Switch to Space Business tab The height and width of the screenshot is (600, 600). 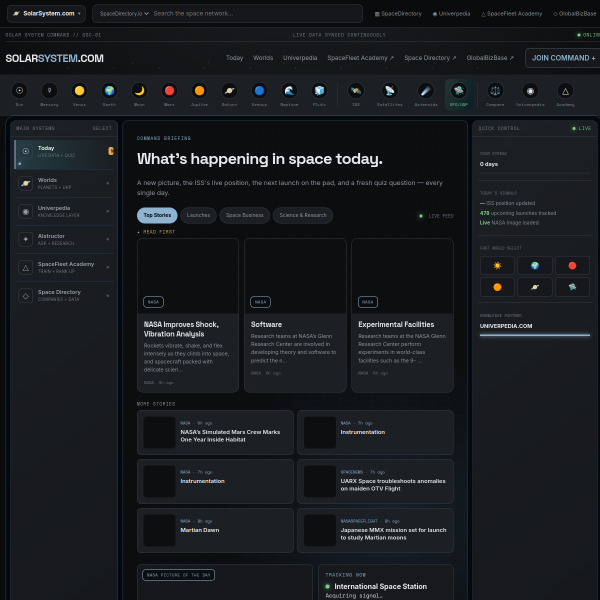245,215
